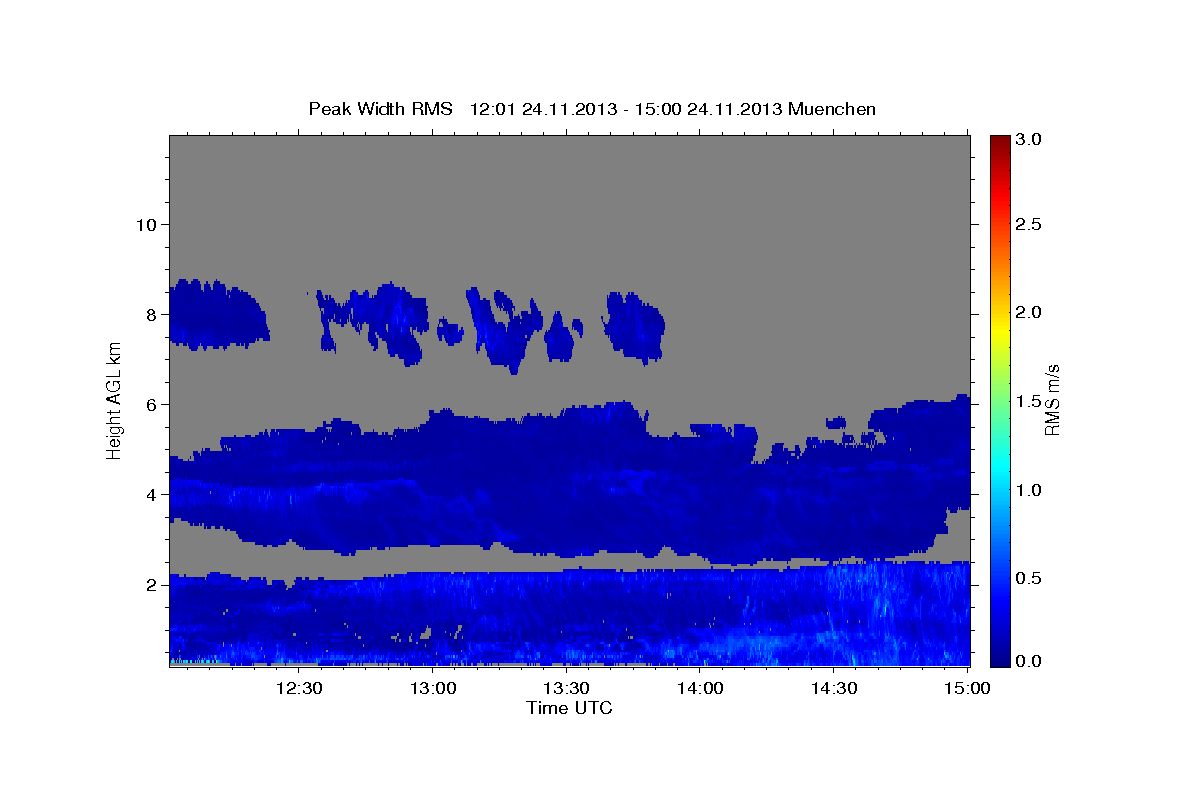Image resolution: width=1200 pixels, height=800 pixels.
Task: Click the "RMS m/s" colorbar label
Action: click(x=1052, y=400)
